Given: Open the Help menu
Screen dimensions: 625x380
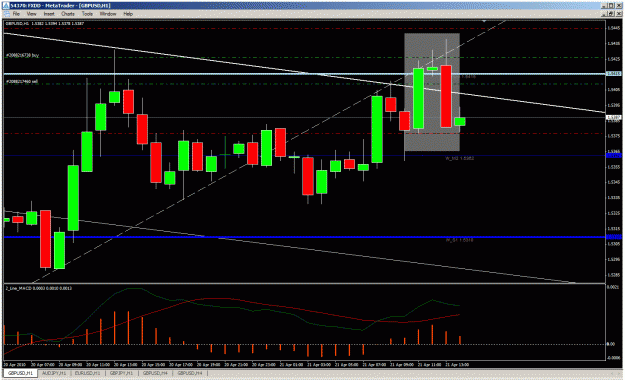Looking at the screenshot, I should [x=128, y=14].
